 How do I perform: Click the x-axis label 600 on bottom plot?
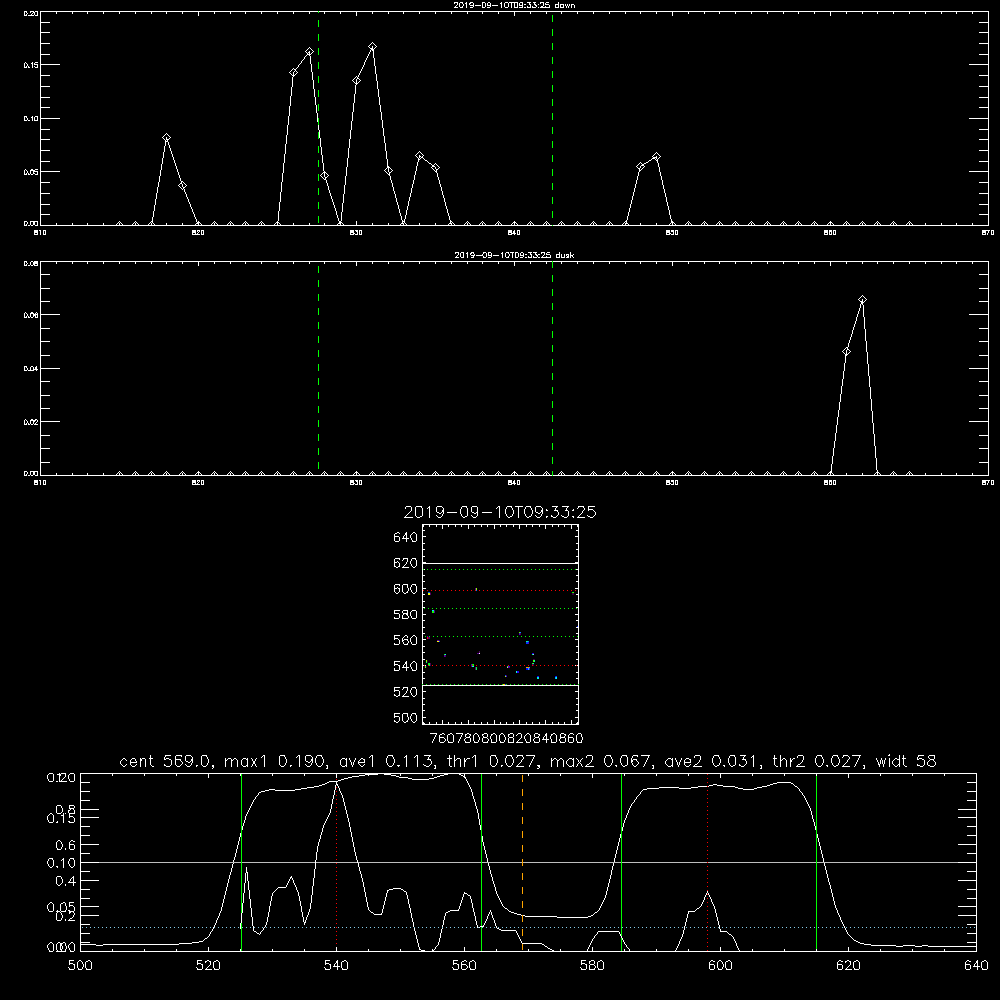pyautogui.click(x=720, y=966)
